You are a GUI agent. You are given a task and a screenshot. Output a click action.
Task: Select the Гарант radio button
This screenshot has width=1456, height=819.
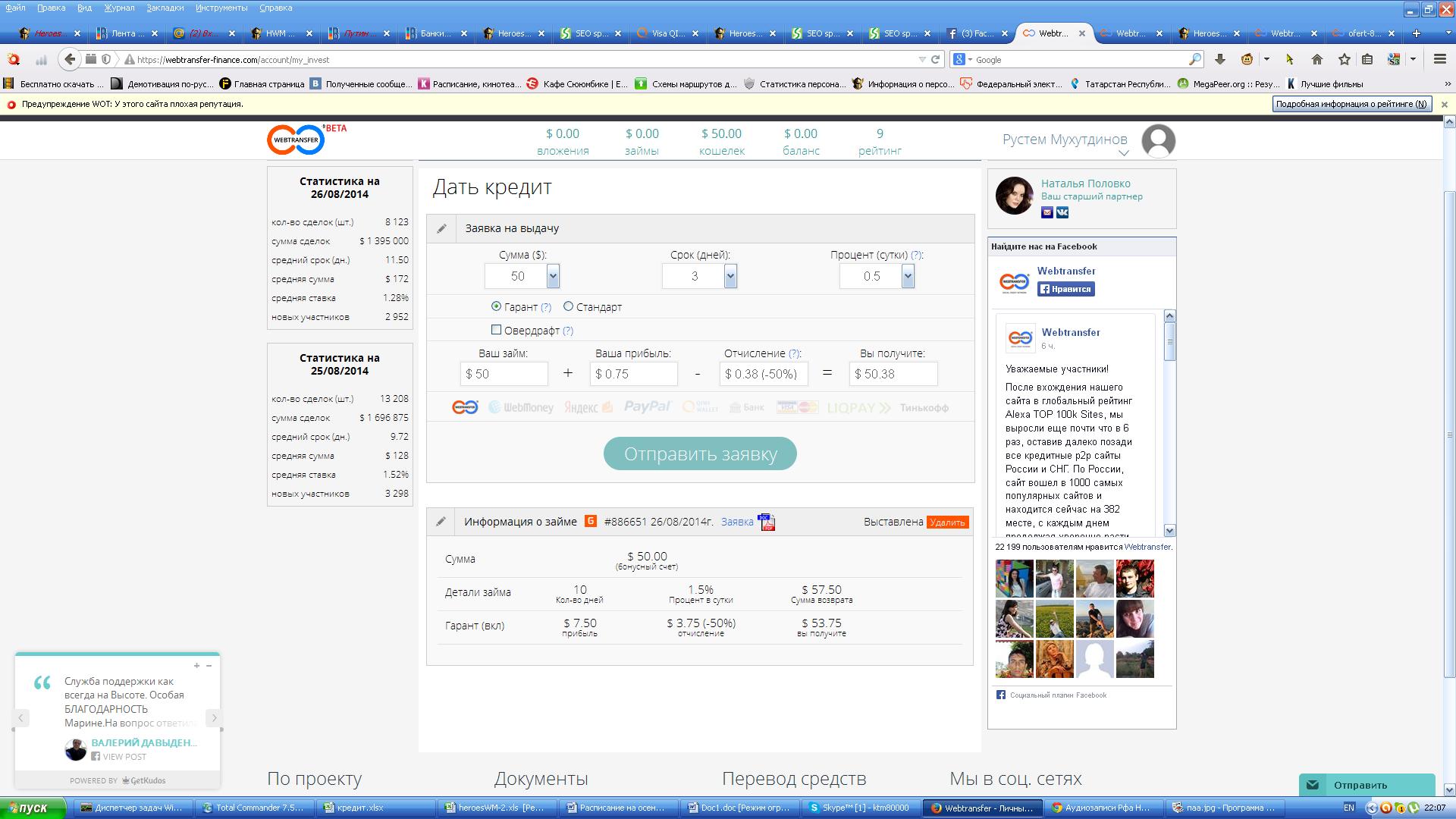[496, 306]
